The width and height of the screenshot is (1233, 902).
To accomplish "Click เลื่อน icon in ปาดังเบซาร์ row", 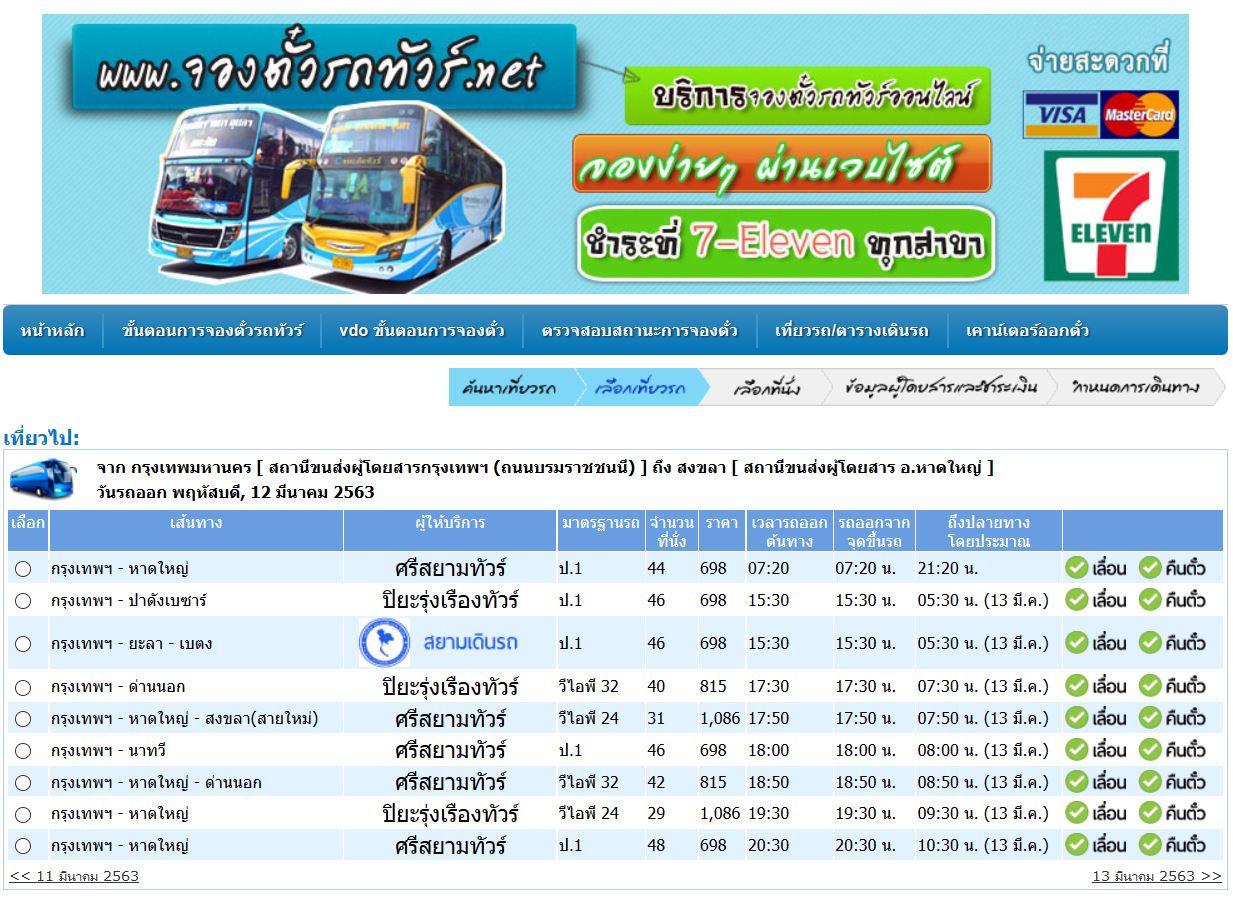I will pos(1076,600).
